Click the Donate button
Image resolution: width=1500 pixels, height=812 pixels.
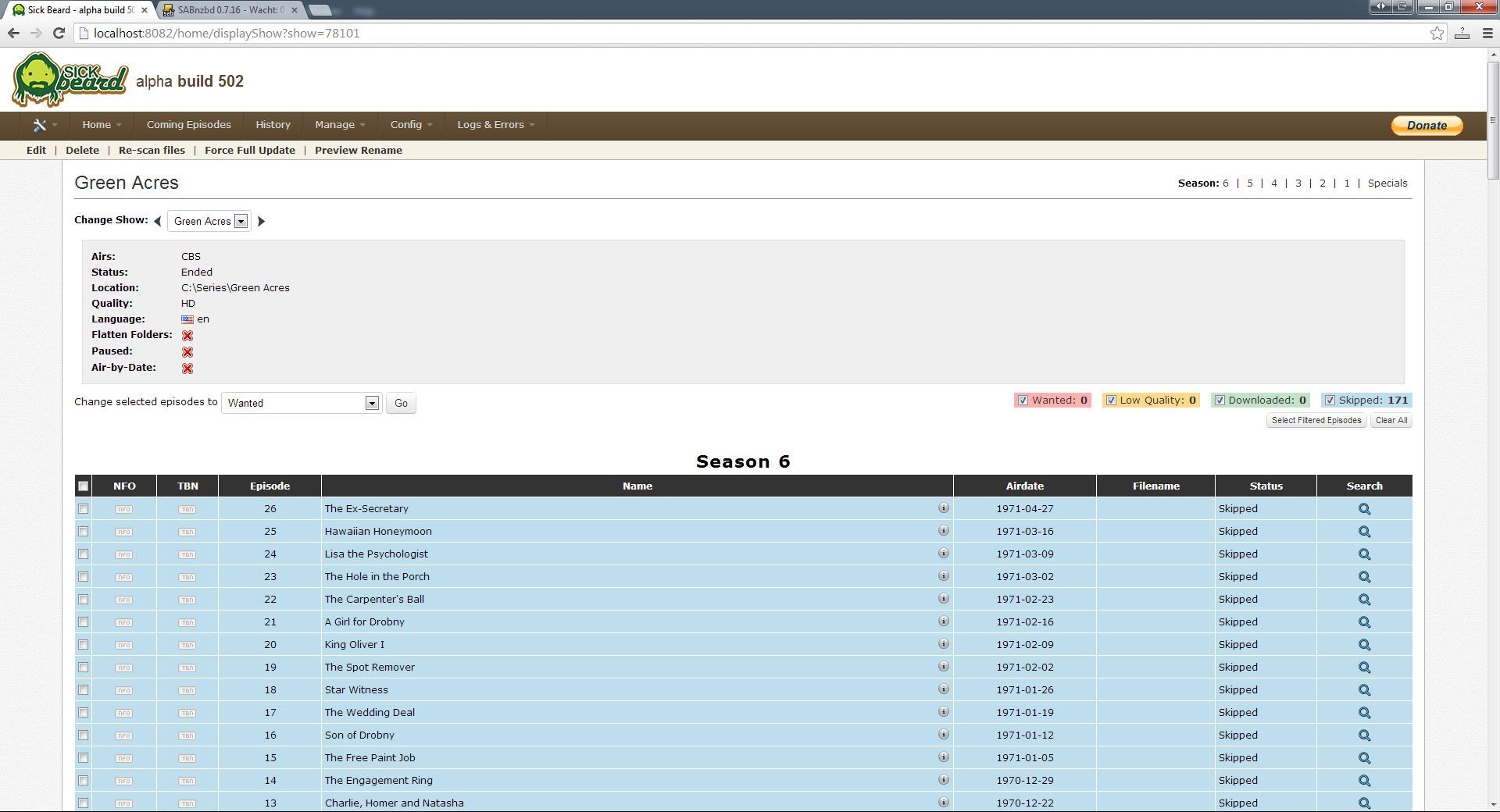(1427, 126)
